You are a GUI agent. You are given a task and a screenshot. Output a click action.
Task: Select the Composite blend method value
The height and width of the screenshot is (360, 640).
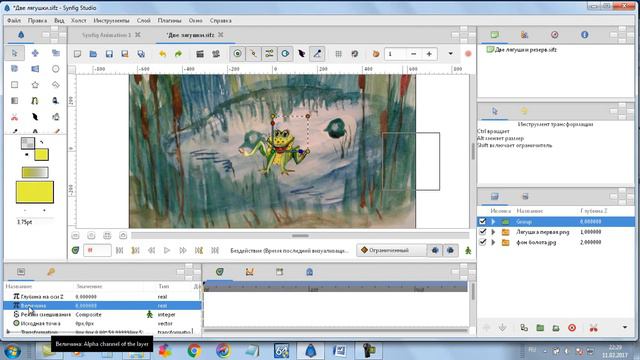click(89, 315)
